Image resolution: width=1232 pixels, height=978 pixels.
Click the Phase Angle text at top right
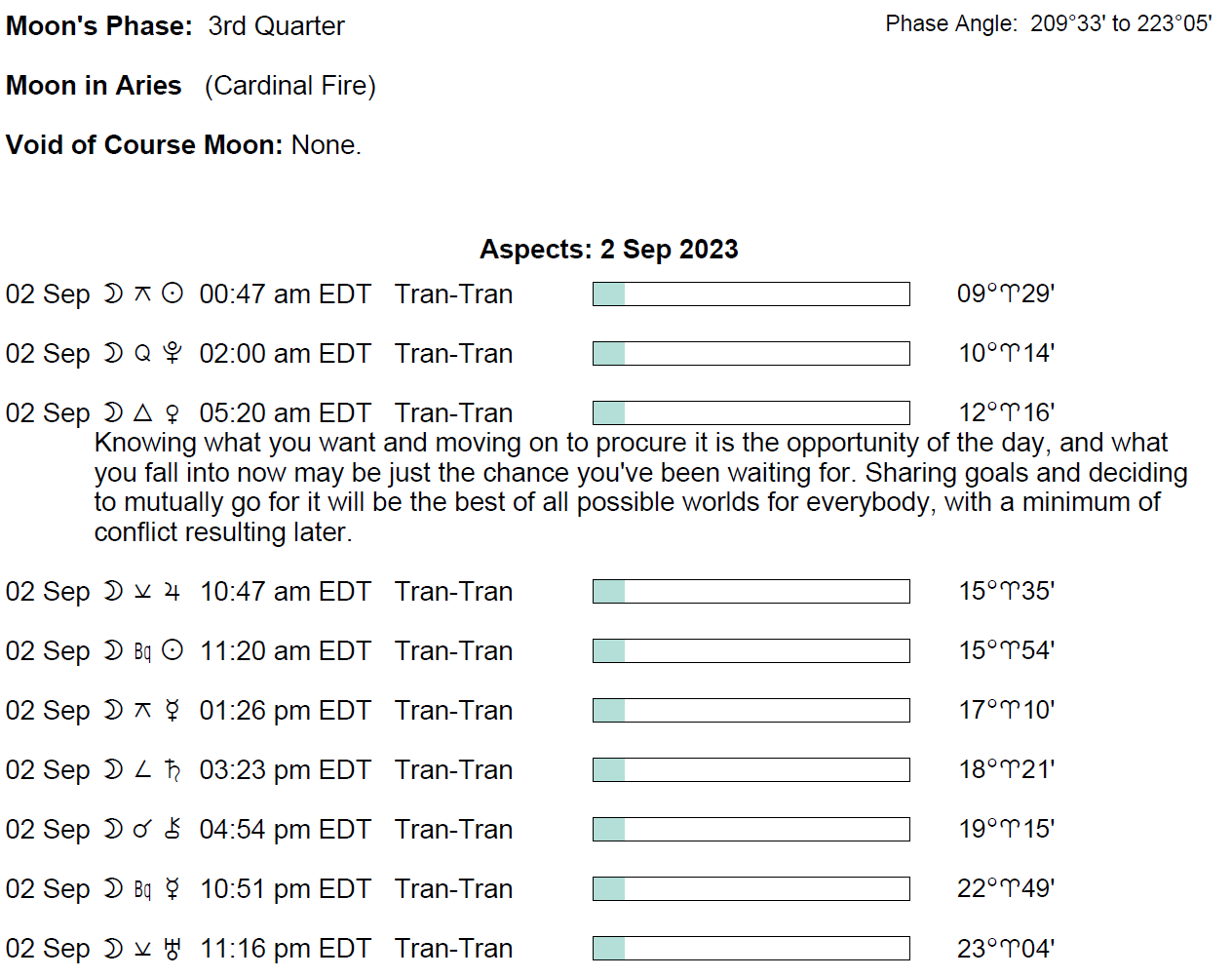[1048, 24]
